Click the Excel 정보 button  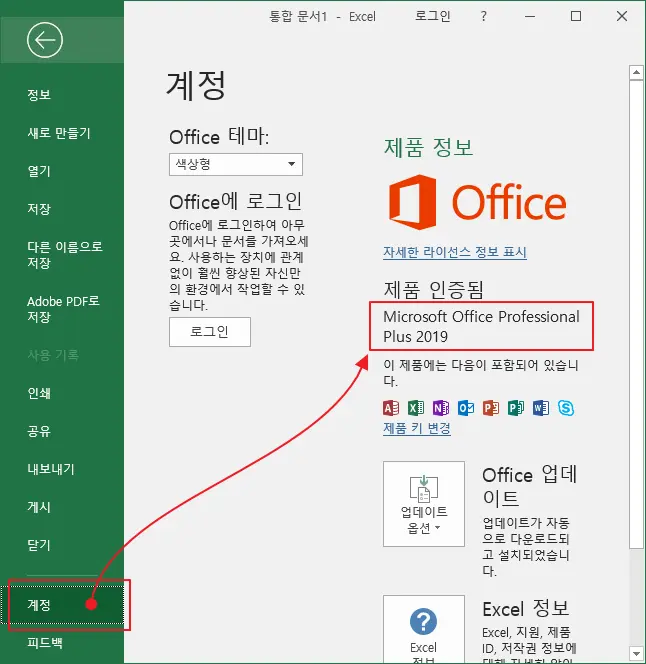point(424,629)
